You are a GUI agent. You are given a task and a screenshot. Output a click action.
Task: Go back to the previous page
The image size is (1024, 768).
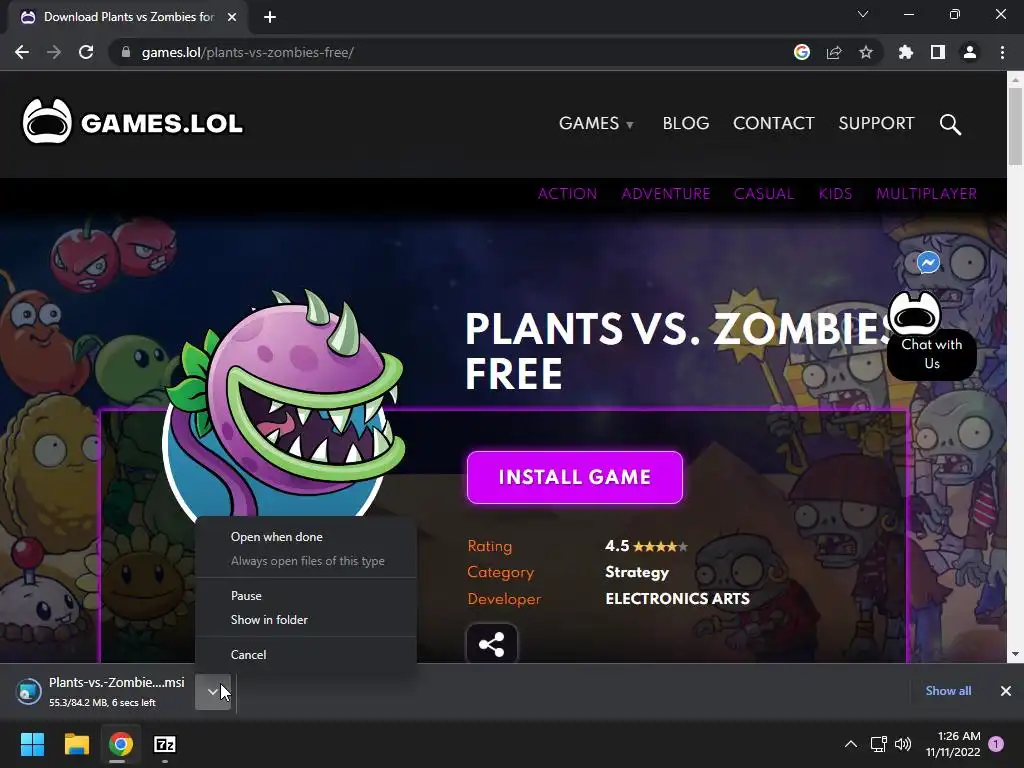[x=22, y=52]
